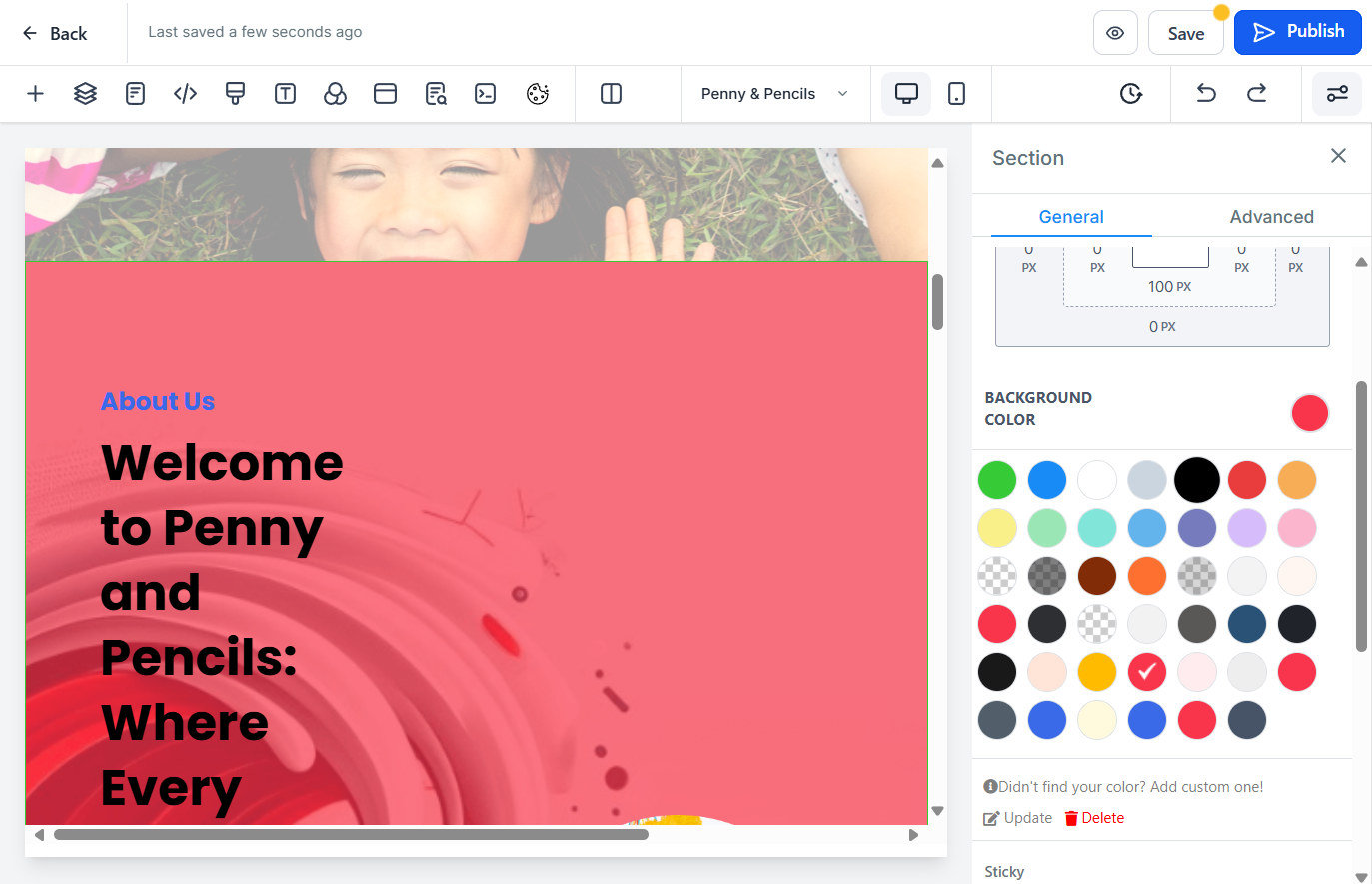Undo the last change

coord(1206,94)
